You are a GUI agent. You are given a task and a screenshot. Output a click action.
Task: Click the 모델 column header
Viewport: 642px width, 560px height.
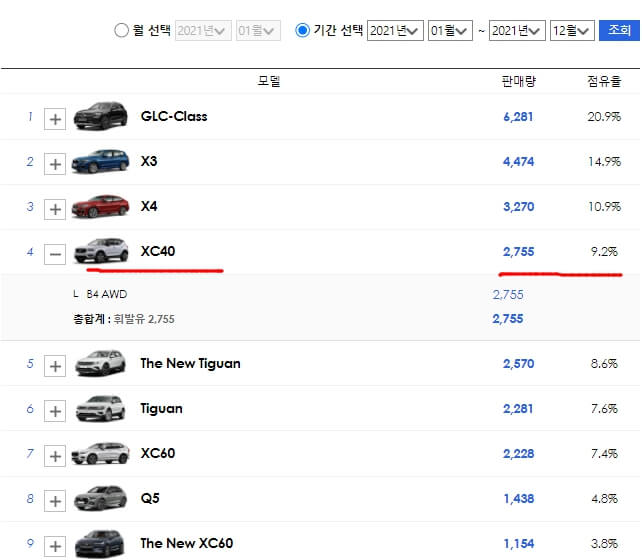(x=269, y=81)
